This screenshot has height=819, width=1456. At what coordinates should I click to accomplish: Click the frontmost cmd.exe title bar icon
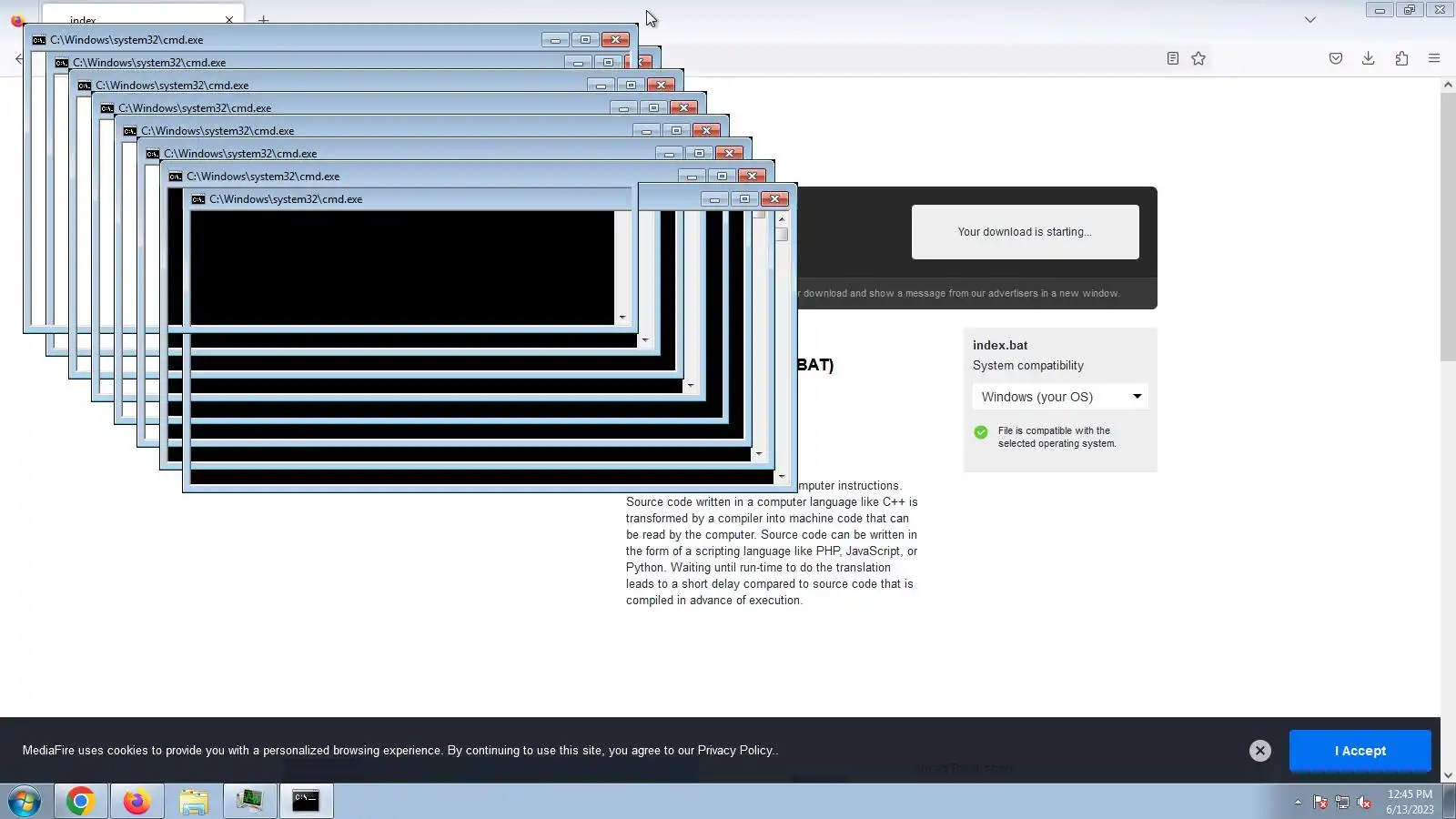pos(198,199)
